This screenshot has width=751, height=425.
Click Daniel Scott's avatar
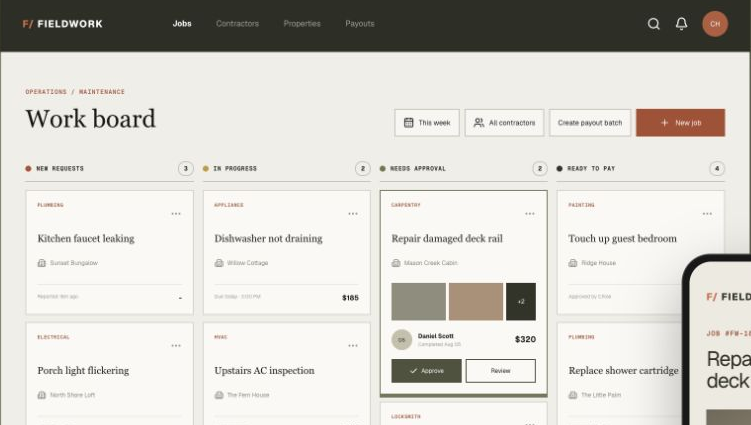[401, 340]
